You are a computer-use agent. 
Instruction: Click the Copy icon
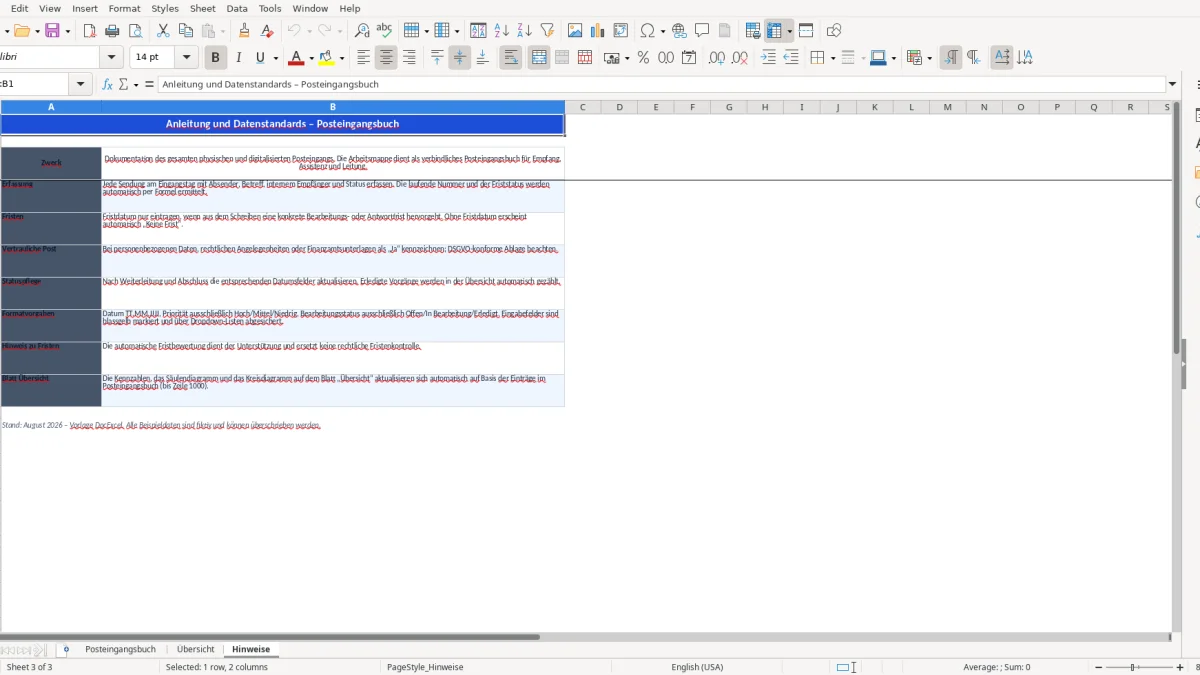(x=185, y=31)
